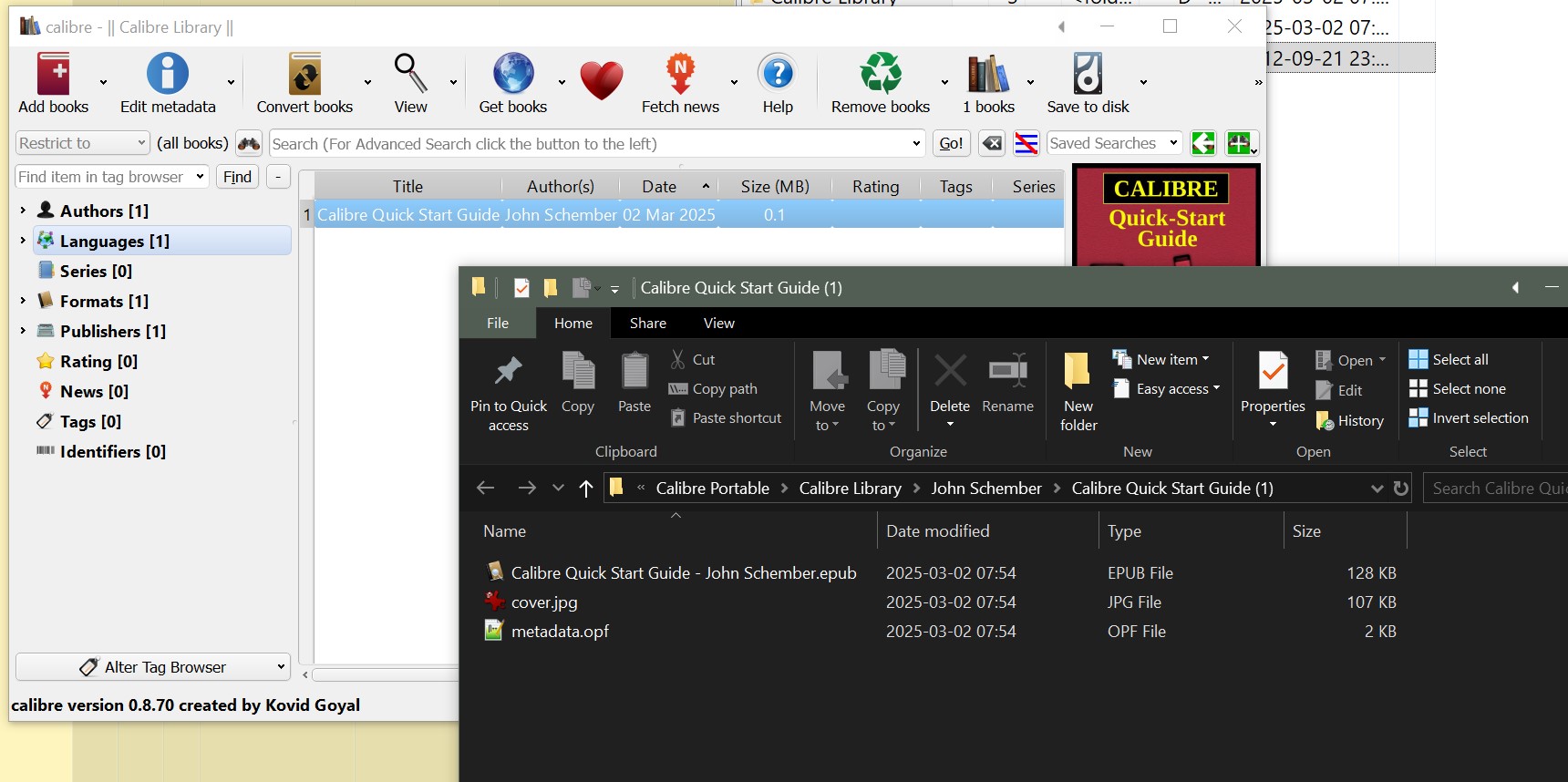This screenshot has width=1568, height=782.
Task: Open advanced search binoculars icon
Action: 249,144
